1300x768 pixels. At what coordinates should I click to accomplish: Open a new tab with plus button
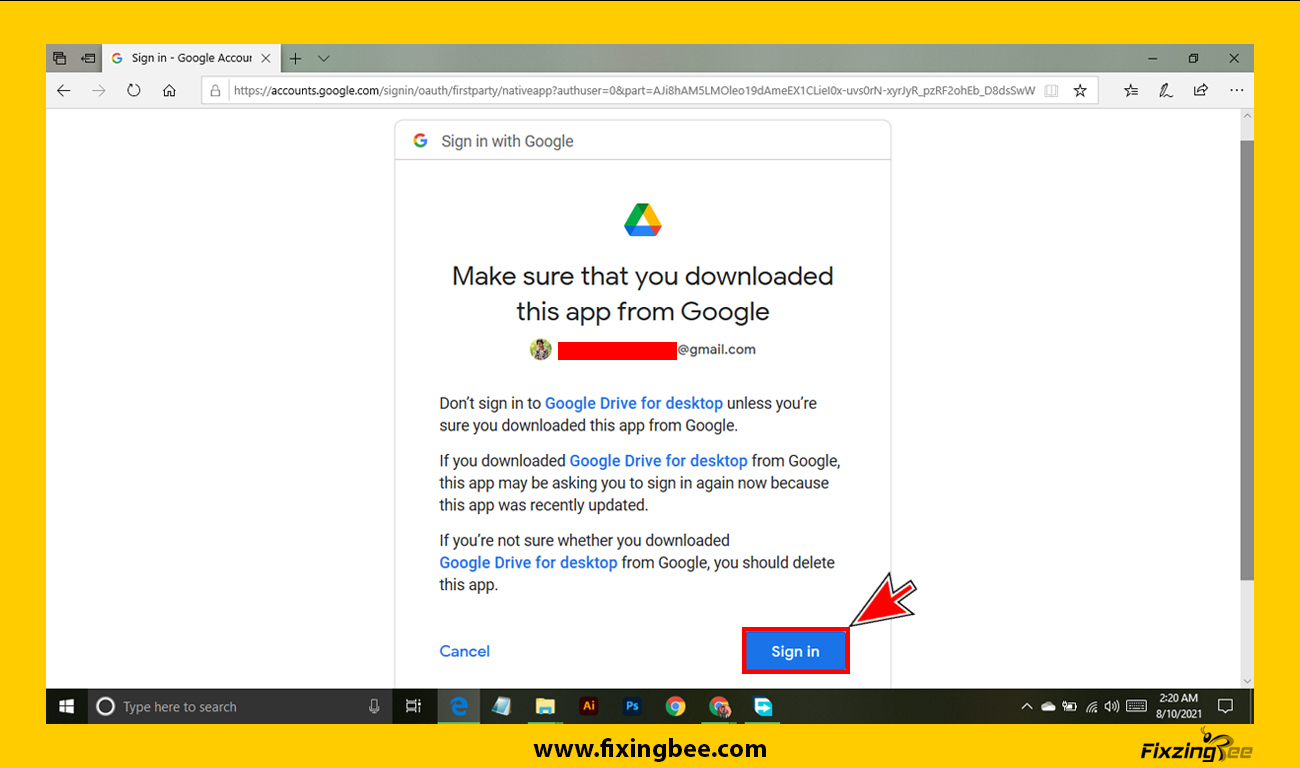[295, 59]
